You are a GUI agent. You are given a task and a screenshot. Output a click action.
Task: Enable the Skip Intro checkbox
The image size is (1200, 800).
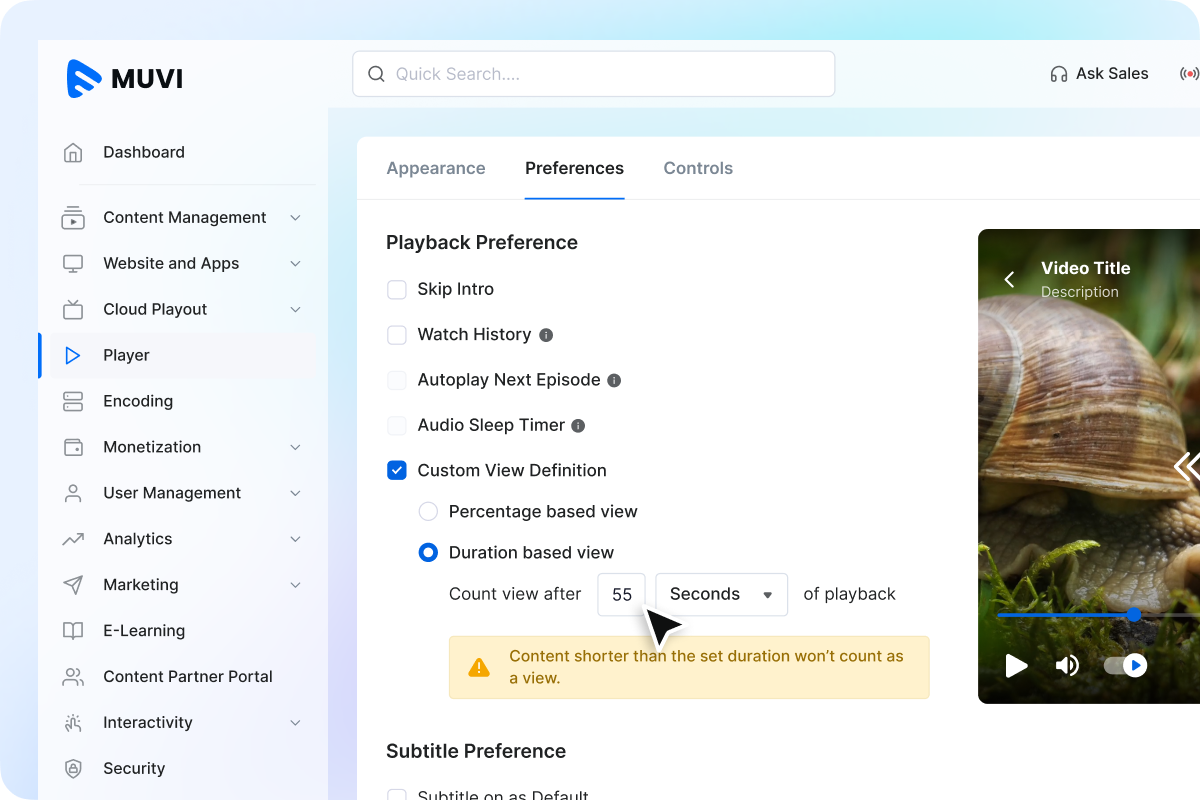click(397, 289)
